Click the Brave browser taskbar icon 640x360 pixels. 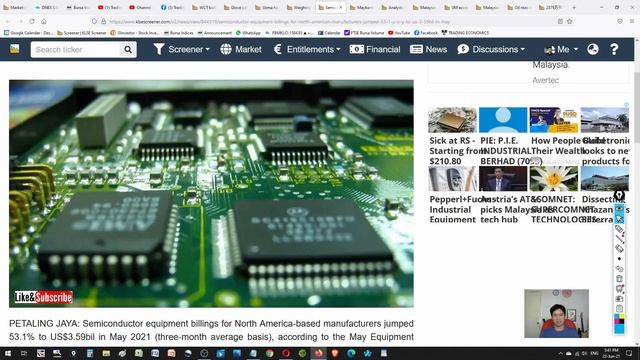coord(335,353)
